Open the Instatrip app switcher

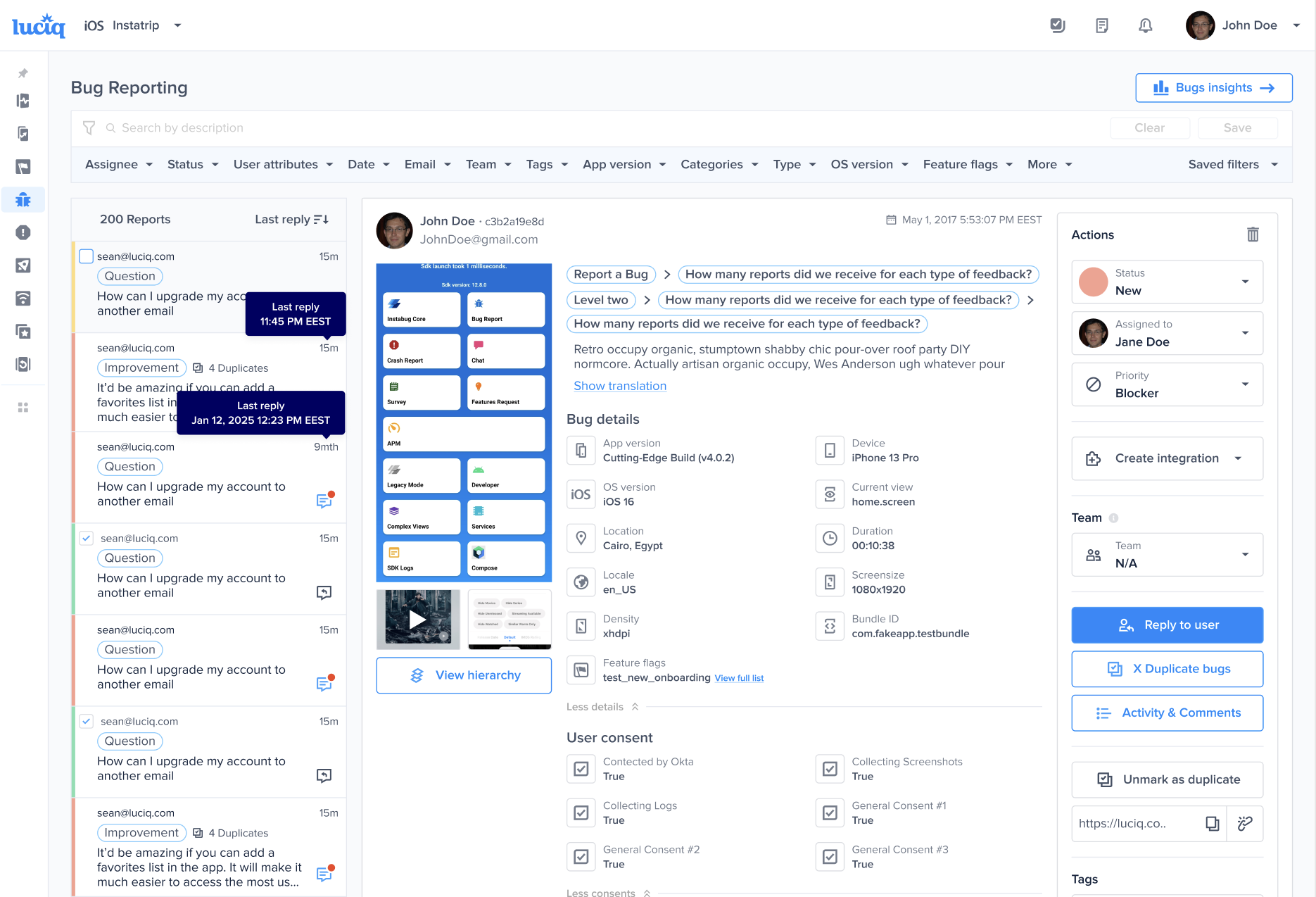133,26
